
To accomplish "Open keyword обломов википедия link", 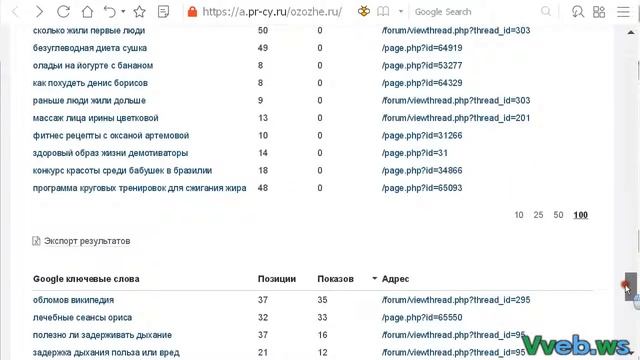I will (x=73, y=300).
